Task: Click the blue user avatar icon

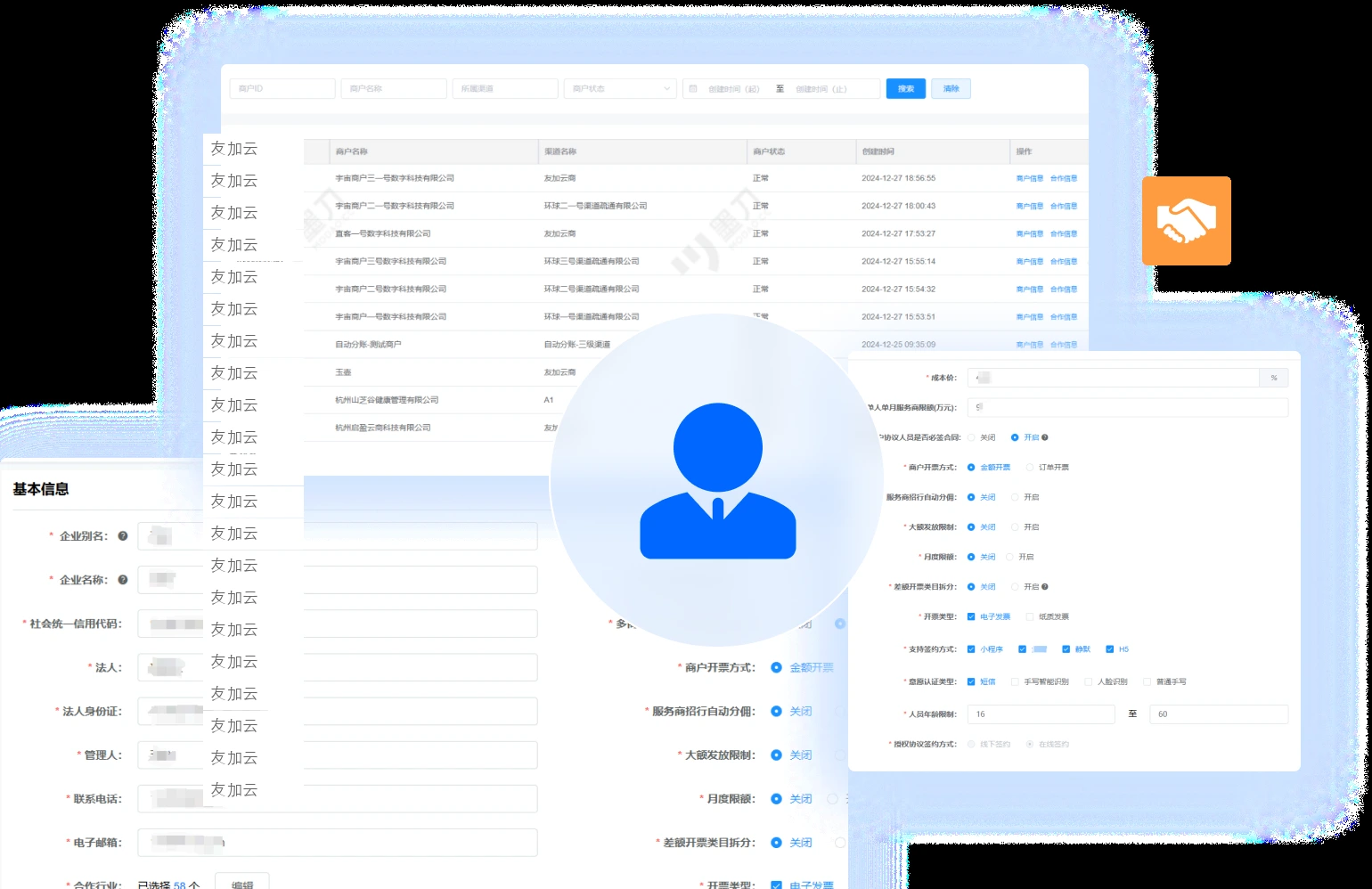Action: tap(717, 481)
